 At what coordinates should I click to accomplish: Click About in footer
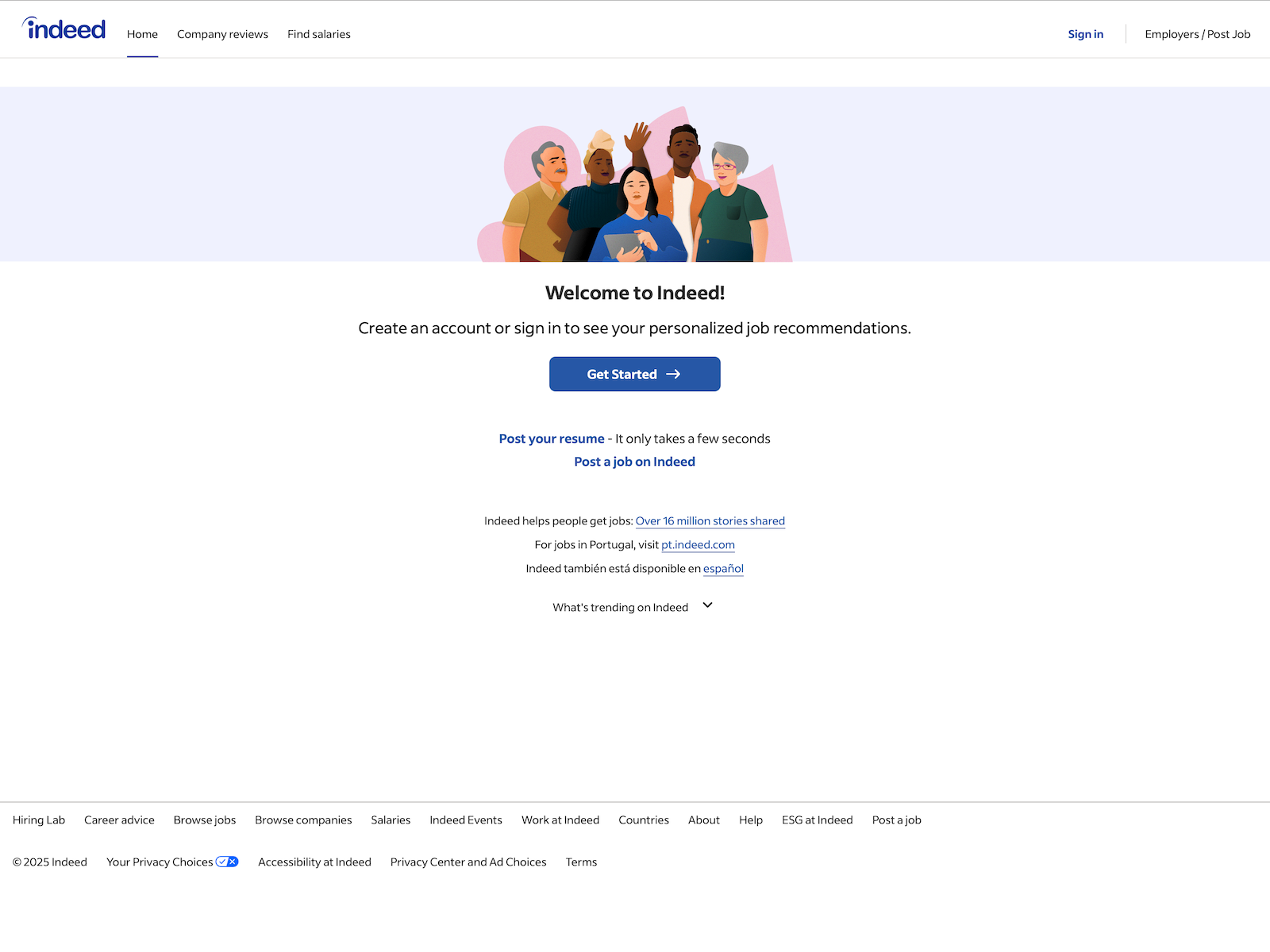(704, 820)
